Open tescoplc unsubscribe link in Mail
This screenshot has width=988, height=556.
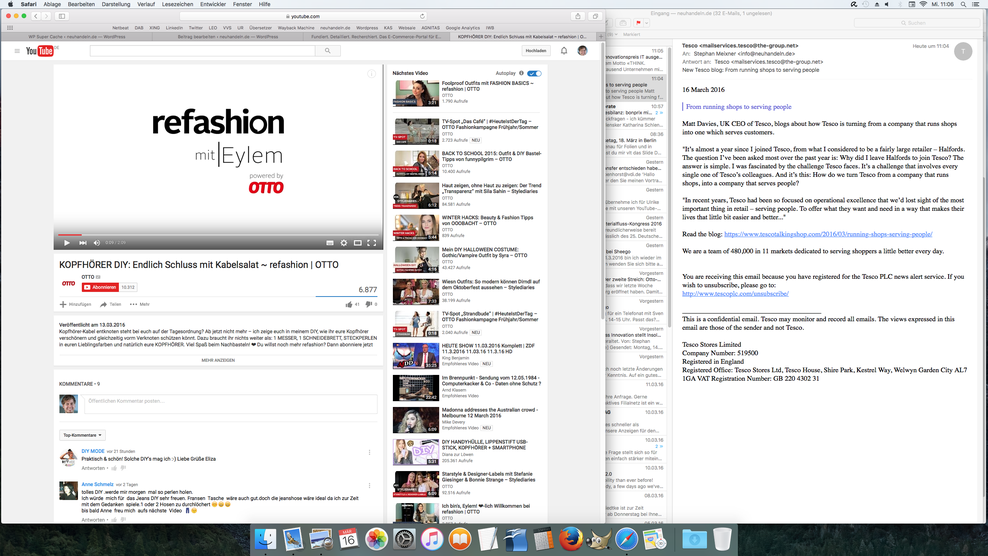click(x=735, y=294)
